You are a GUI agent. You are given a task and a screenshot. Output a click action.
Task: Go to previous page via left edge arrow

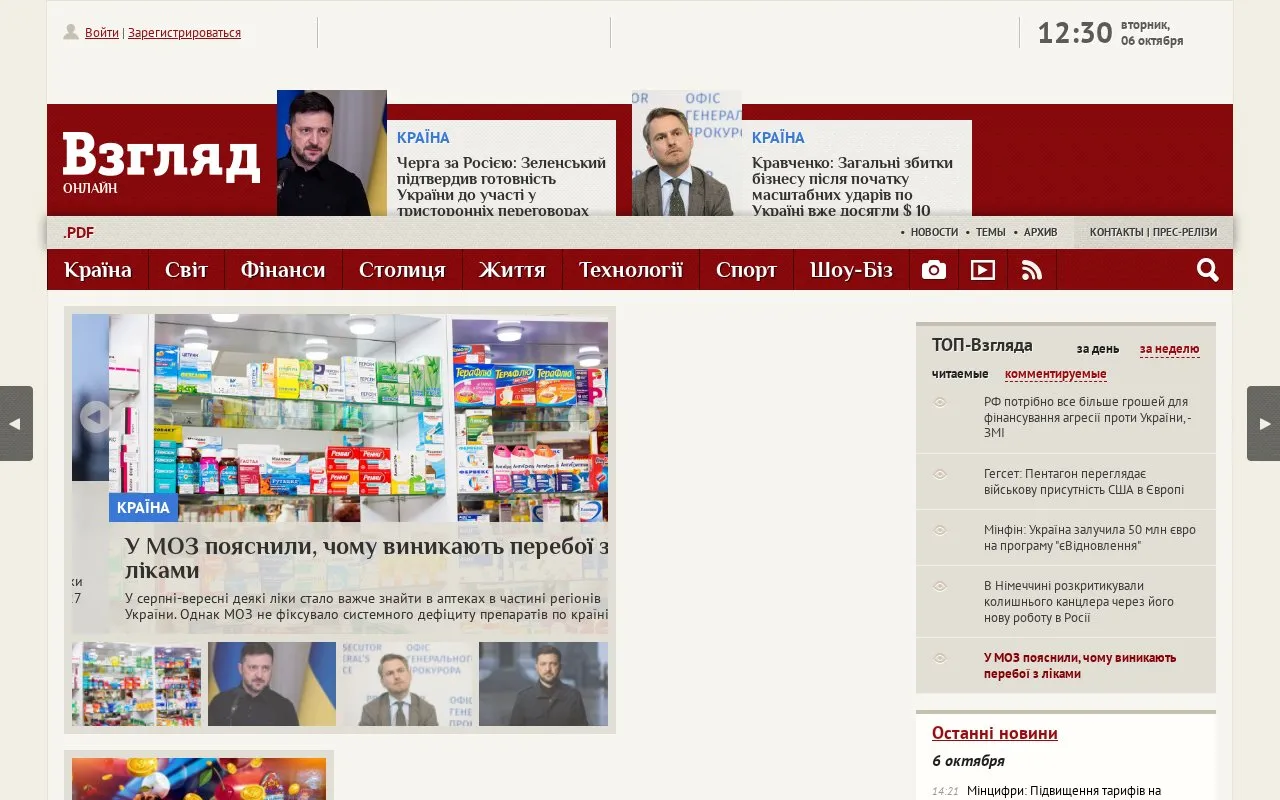(x=16, y=423)
